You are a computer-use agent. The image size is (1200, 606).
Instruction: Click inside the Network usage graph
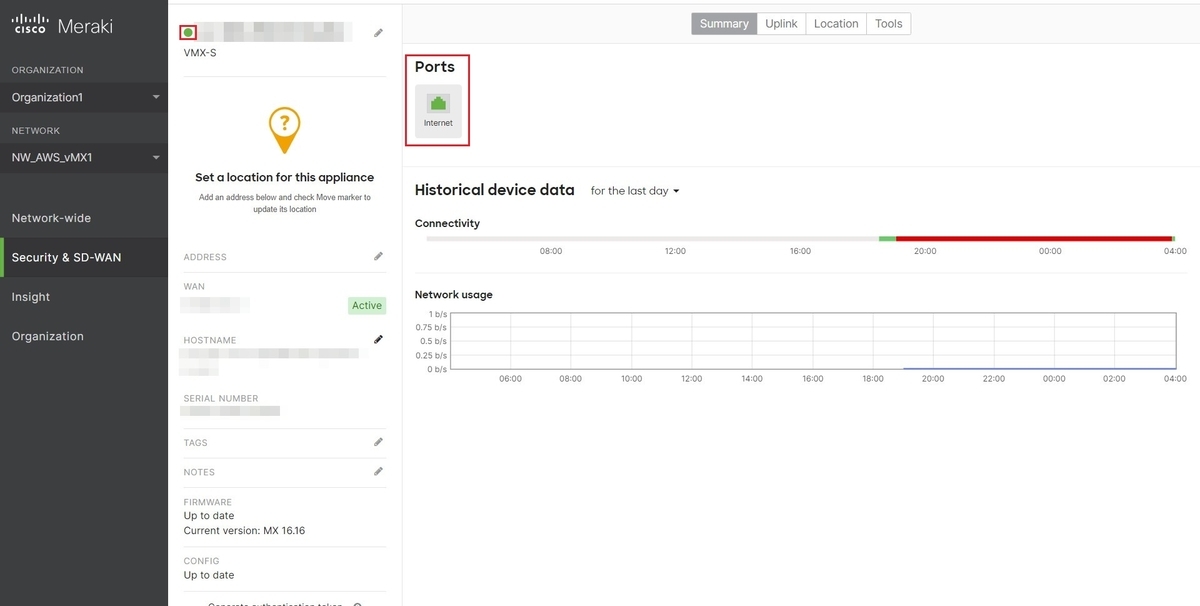[x=812, y=341]
